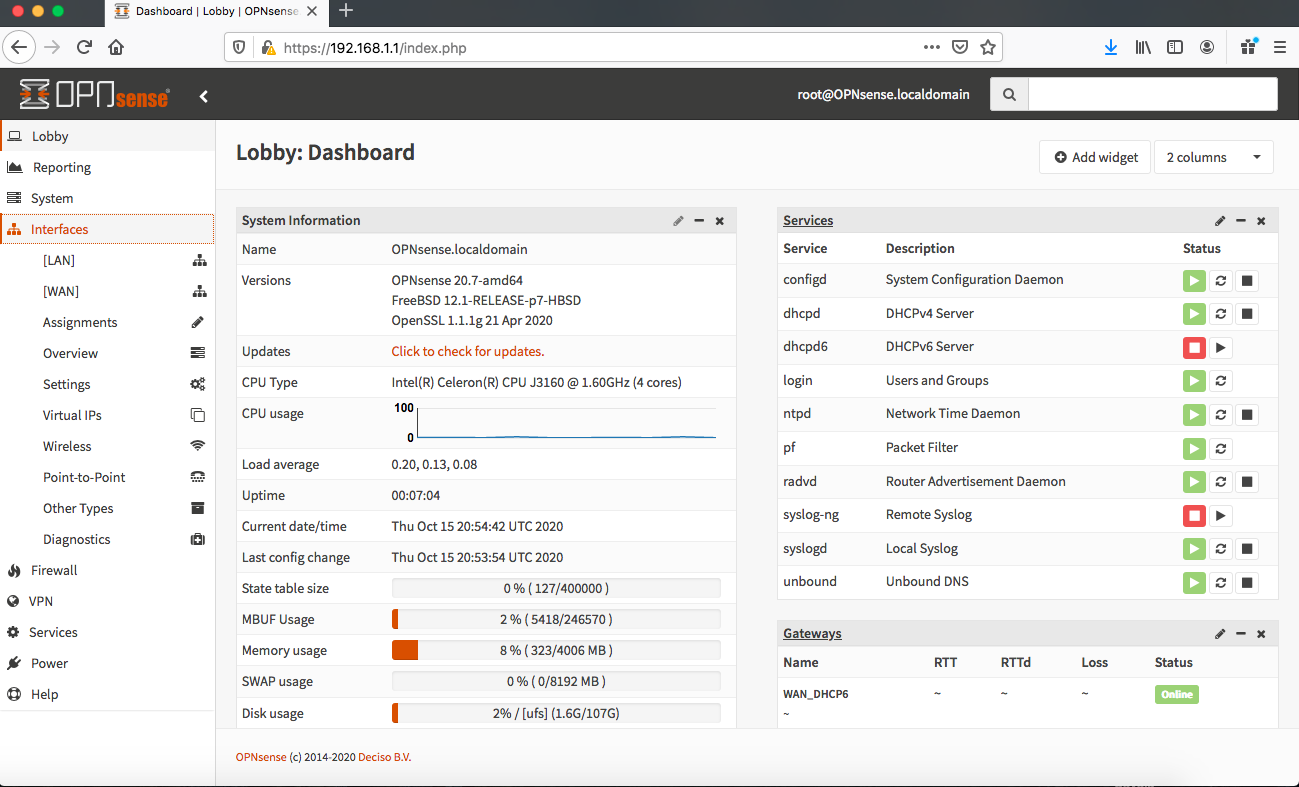Toggle pf green running status
Image resolution: width=1299 pixels, height=787 pixels.
1194,449
